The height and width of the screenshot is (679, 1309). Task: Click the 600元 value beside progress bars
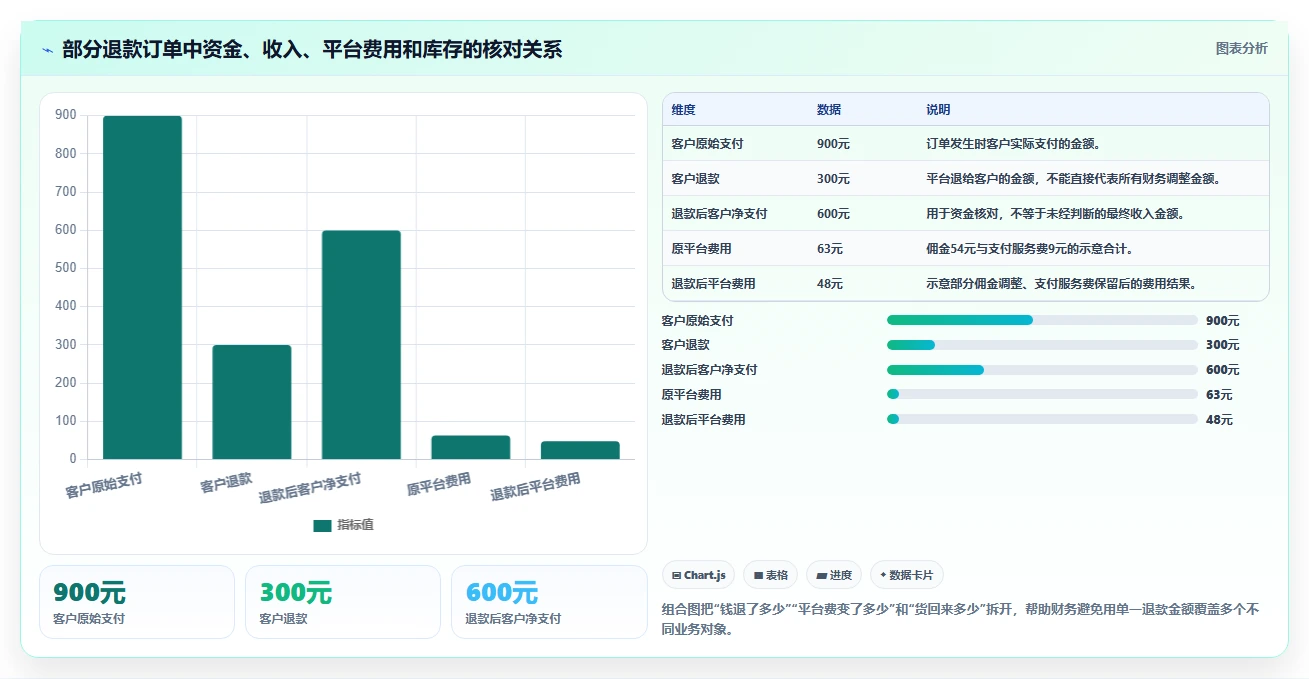click(x=1222, y=370)
